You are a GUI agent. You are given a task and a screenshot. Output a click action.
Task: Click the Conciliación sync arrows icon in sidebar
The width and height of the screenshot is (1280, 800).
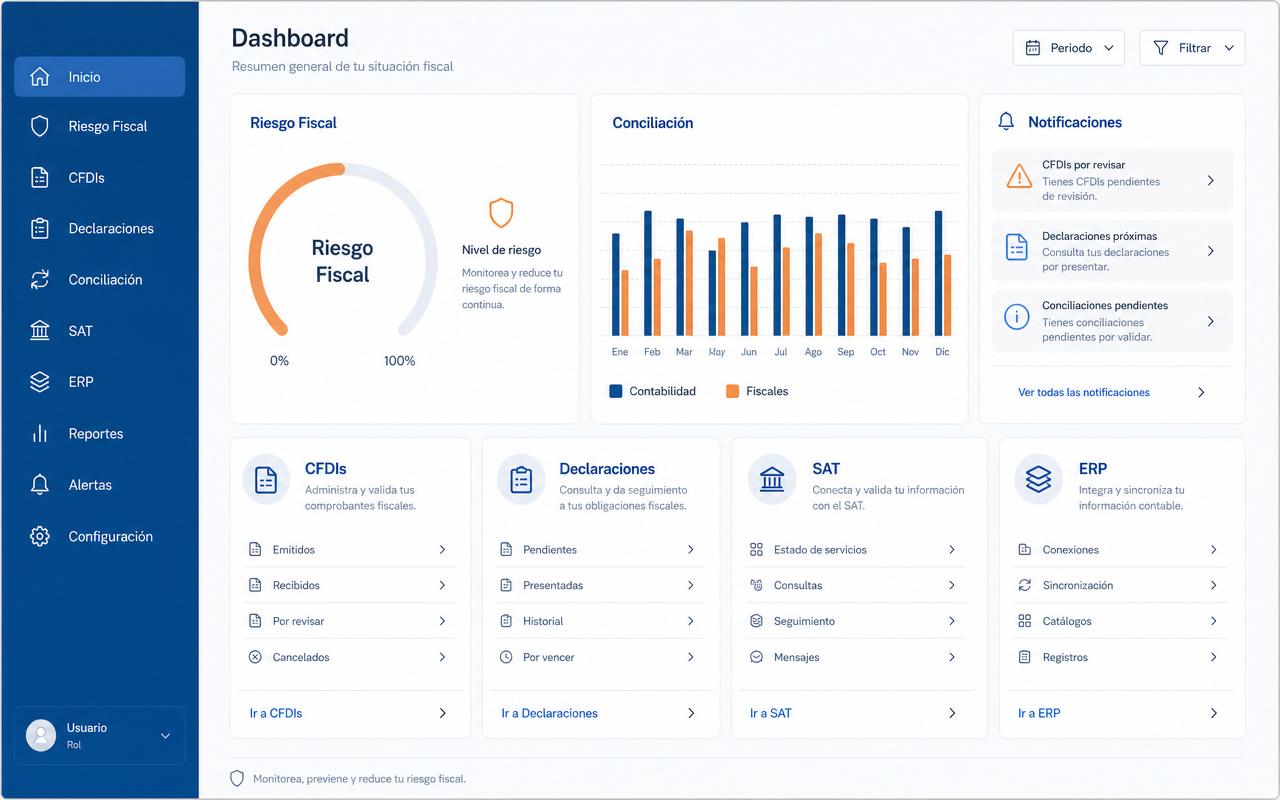[40, 280]
